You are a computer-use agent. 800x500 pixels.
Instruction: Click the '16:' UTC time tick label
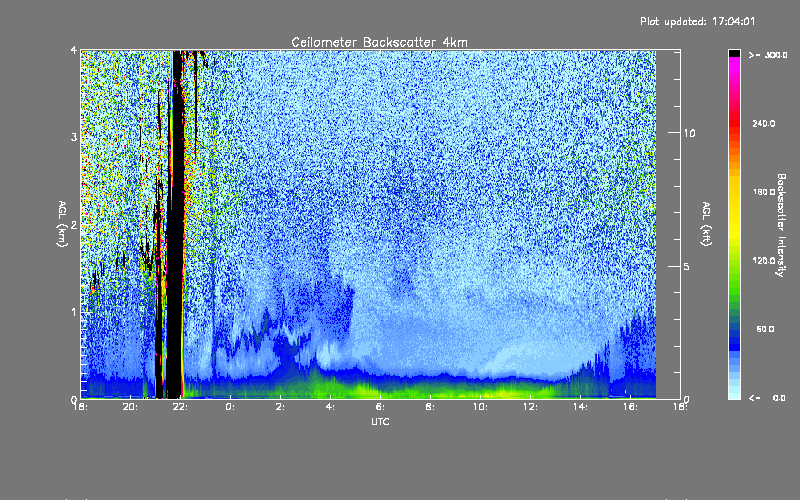(x=630, y=407)
